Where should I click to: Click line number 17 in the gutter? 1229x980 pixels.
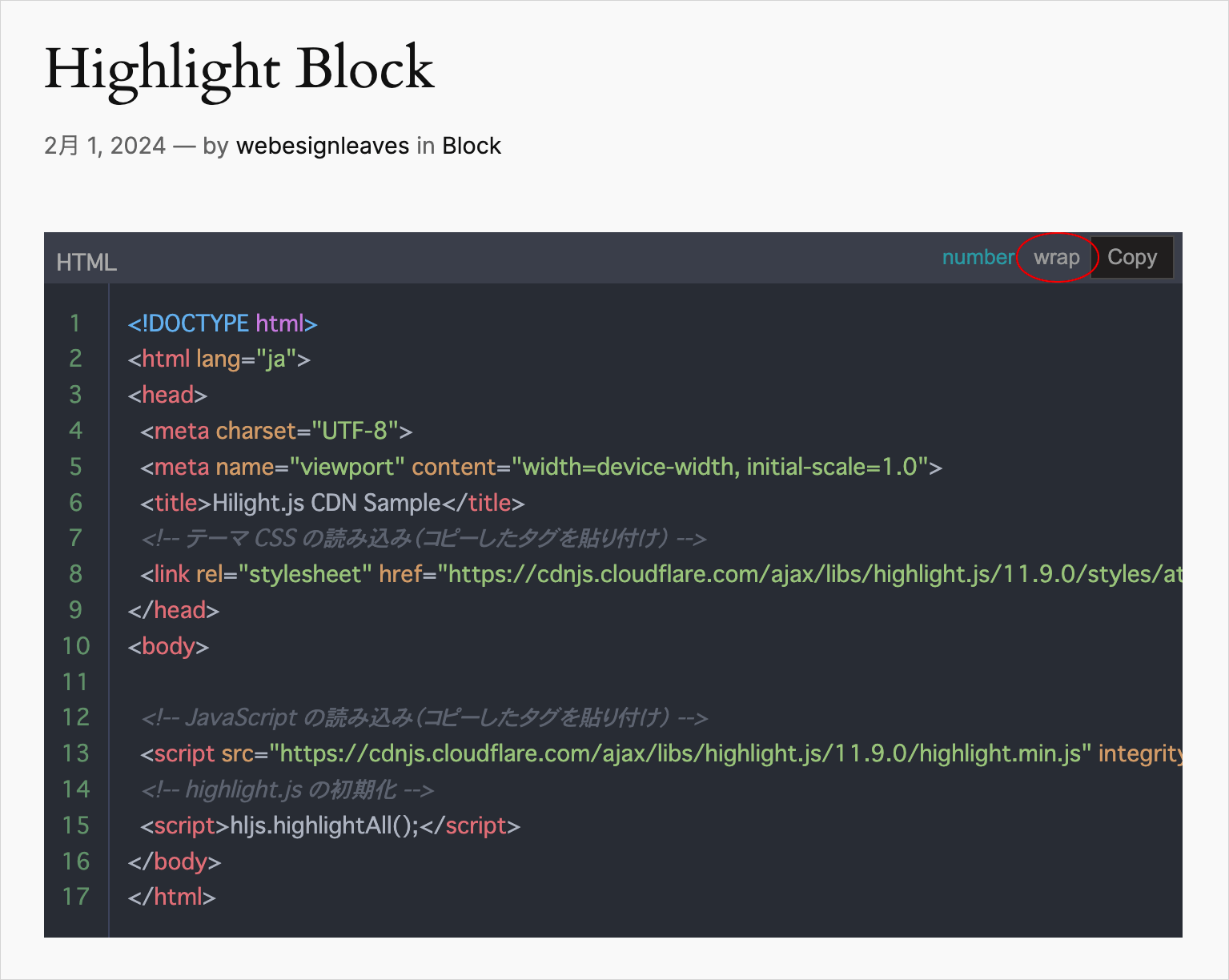click(75, 897)
